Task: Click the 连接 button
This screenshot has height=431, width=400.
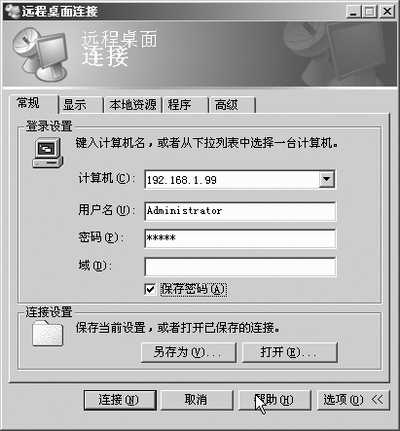Action: [x=120, y=400]
